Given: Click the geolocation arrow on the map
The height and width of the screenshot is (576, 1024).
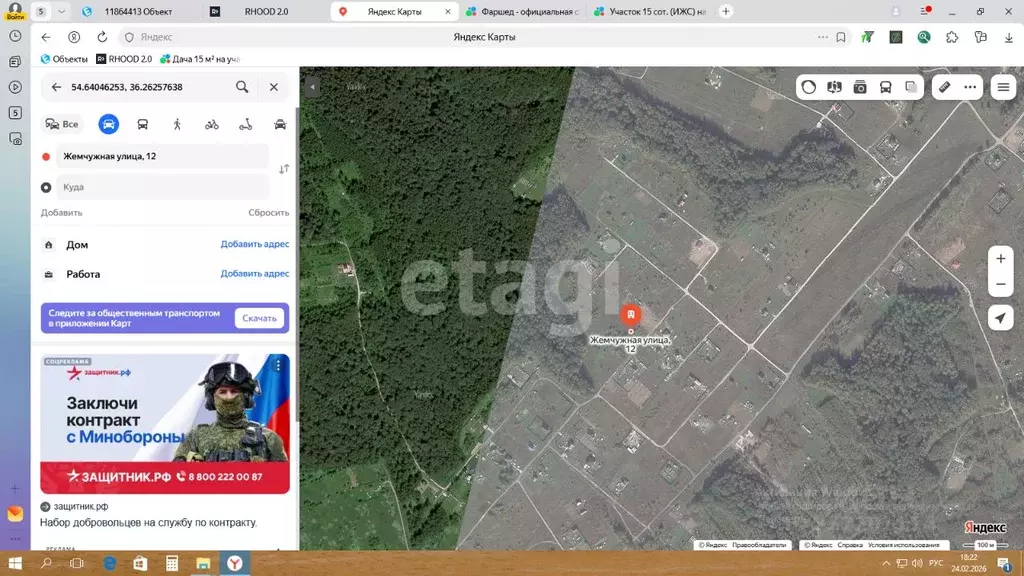Looking at the screenshot, I should [x=1001, y=318].
